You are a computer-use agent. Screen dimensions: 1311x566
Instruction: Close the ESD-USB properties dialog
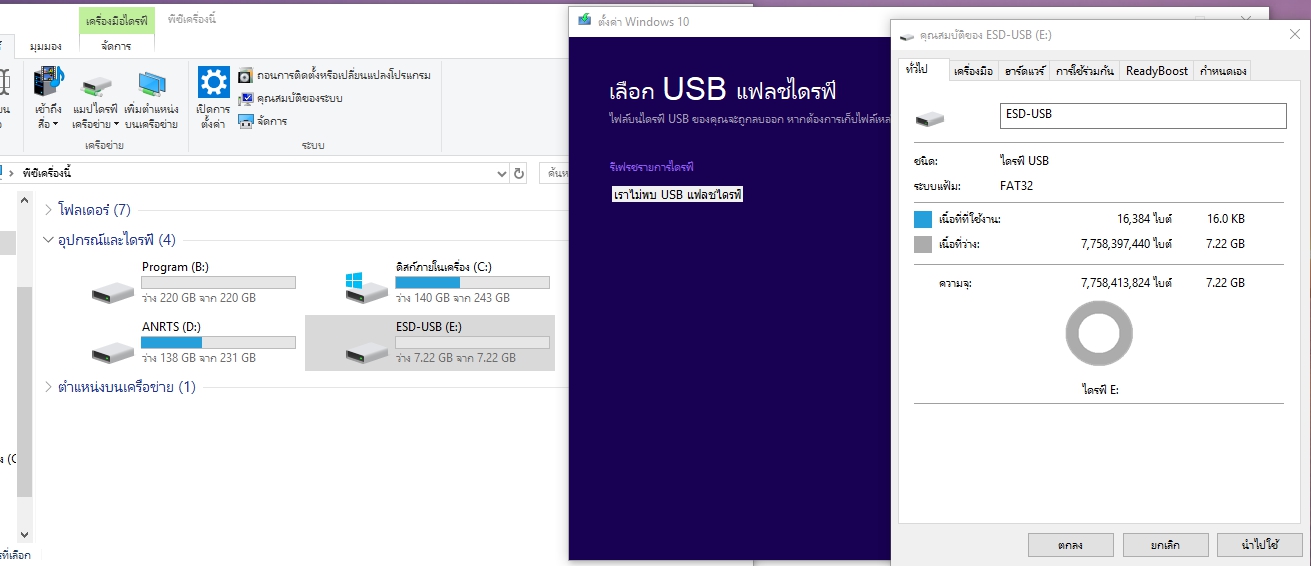[x=1294, y=34]
